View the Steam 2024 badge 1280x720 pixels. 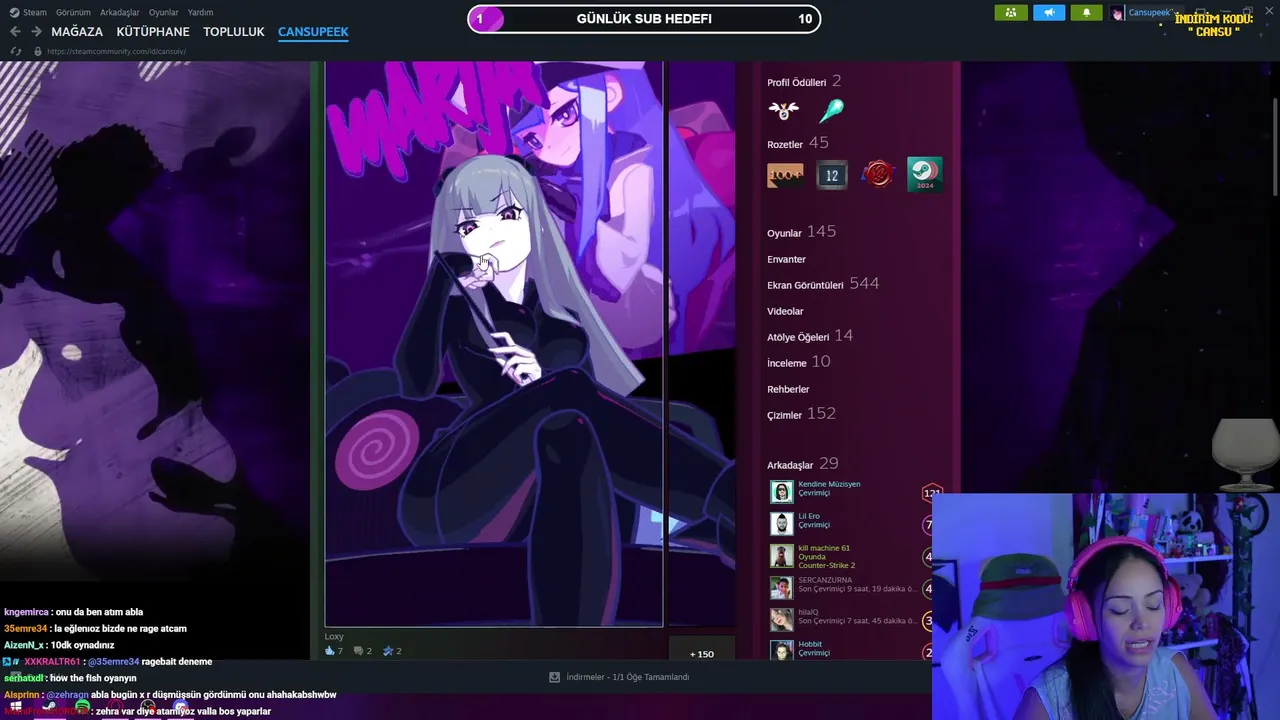click(x=925, y=175)
